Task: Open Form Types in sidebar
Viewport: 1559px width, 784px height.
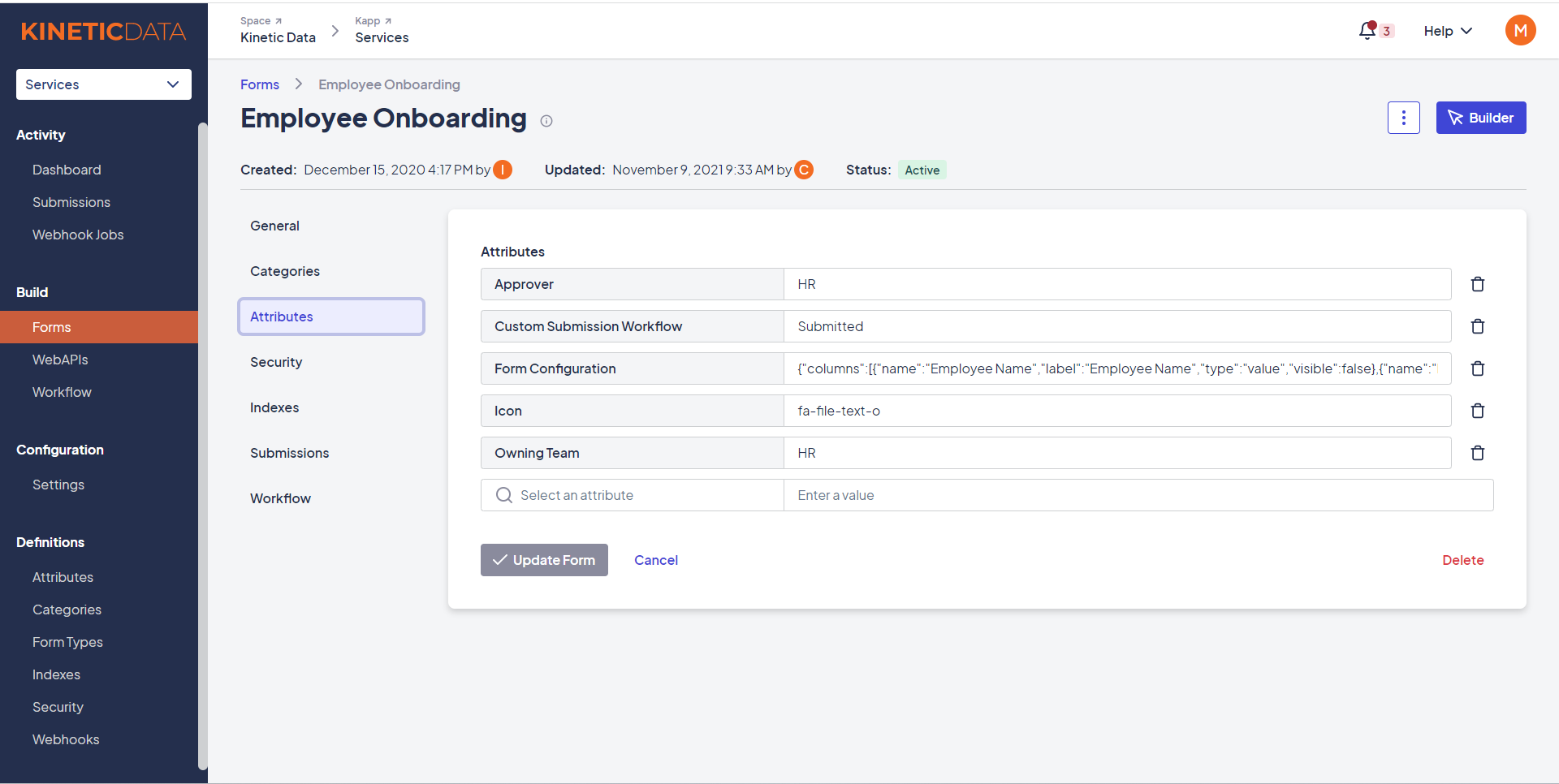Action: [67, 642]
